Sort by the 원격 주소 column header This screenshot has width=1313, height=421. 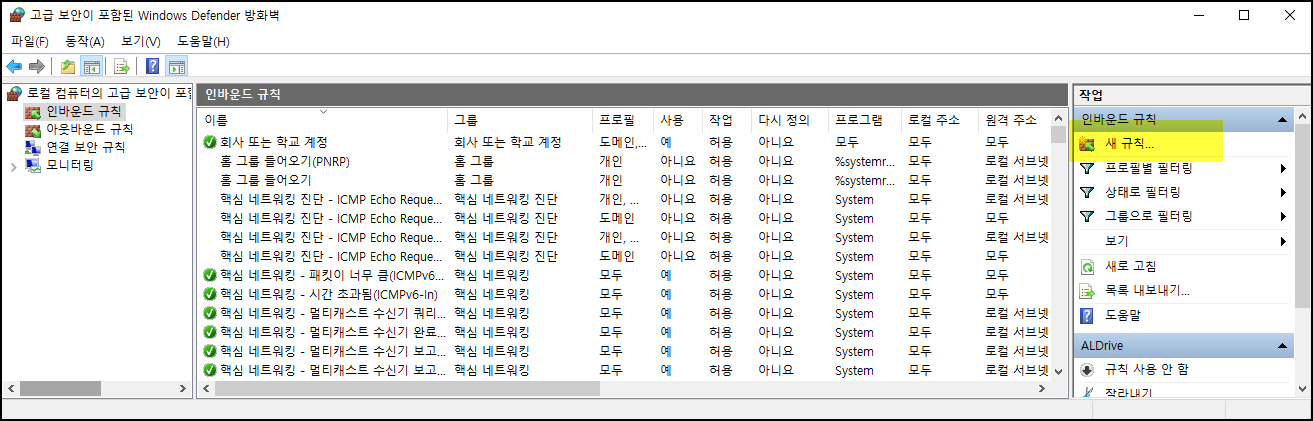click(x=1014, y=120)
